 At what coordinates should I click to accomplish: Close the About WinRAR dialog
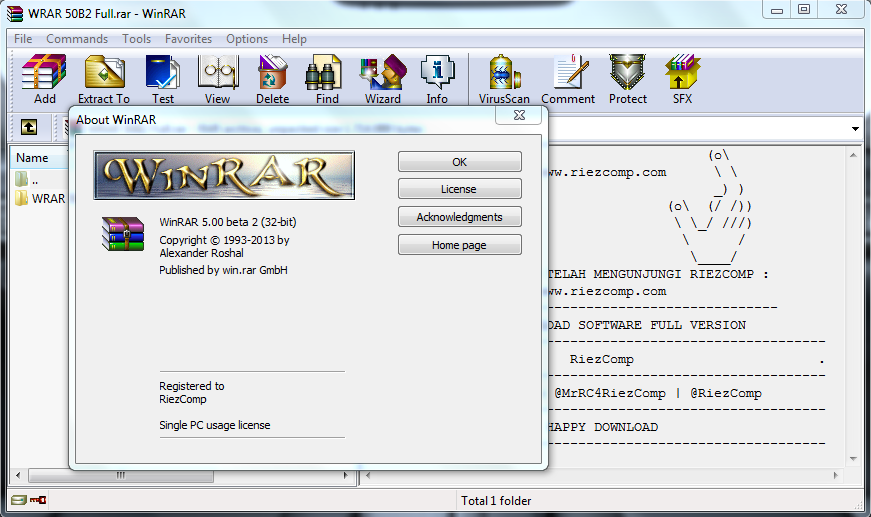point(519,115)
